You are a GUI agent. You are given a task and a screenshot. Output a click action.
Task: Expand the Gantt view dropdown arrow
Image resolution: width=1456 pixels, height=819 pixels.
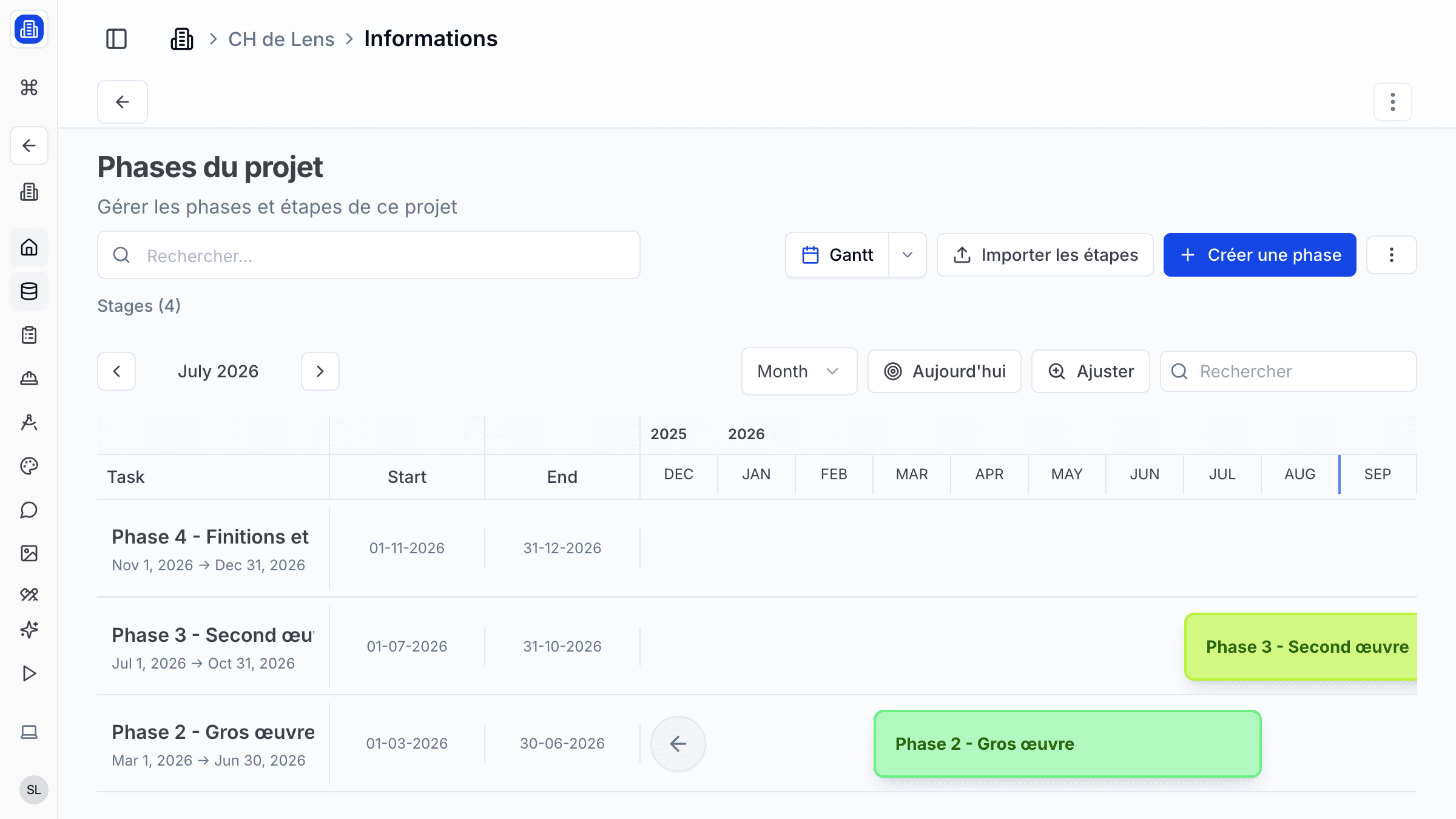click(x=908, y=255)
